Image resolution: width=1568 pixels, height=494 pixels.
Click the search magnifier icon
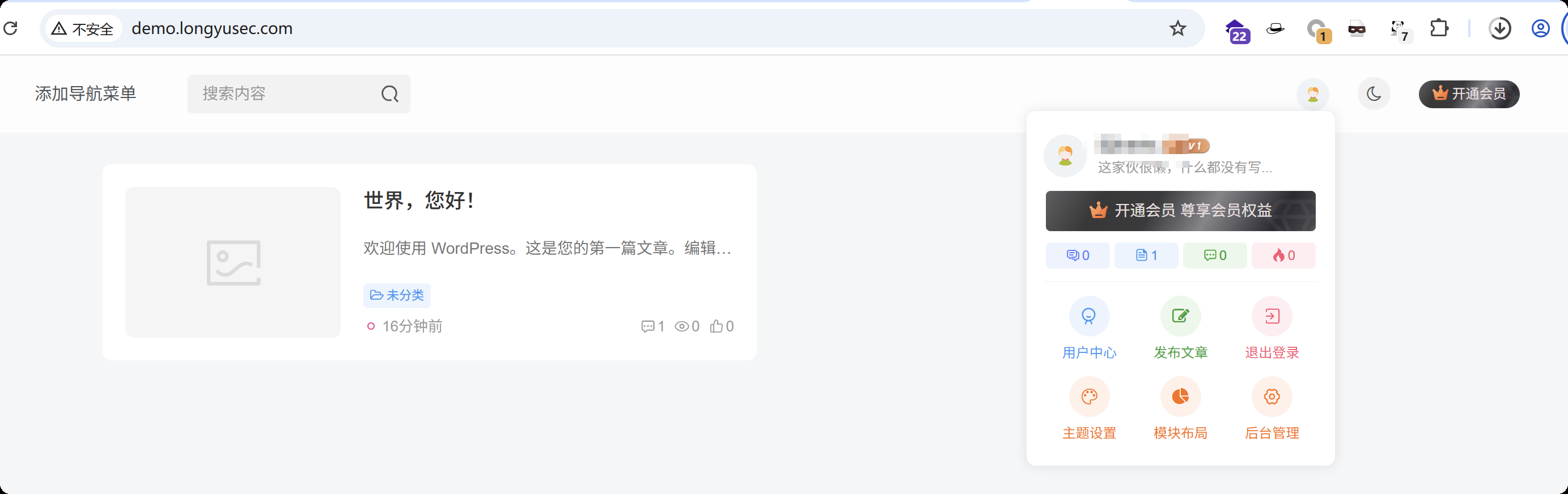pos(389,93)
